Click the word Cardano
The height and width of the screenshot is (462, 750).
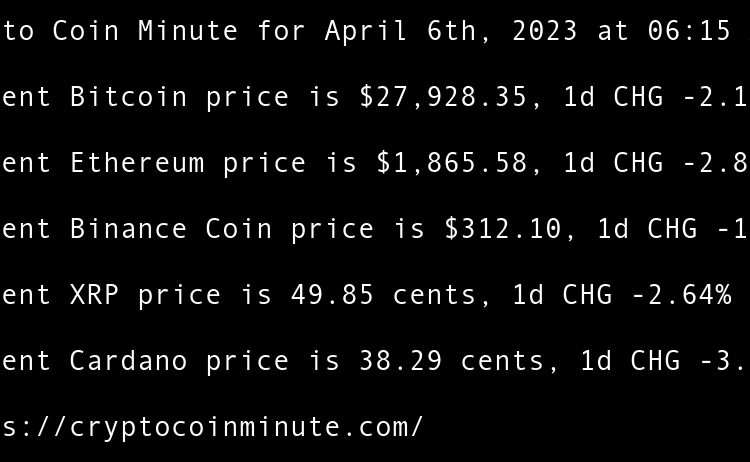[128, 361]
